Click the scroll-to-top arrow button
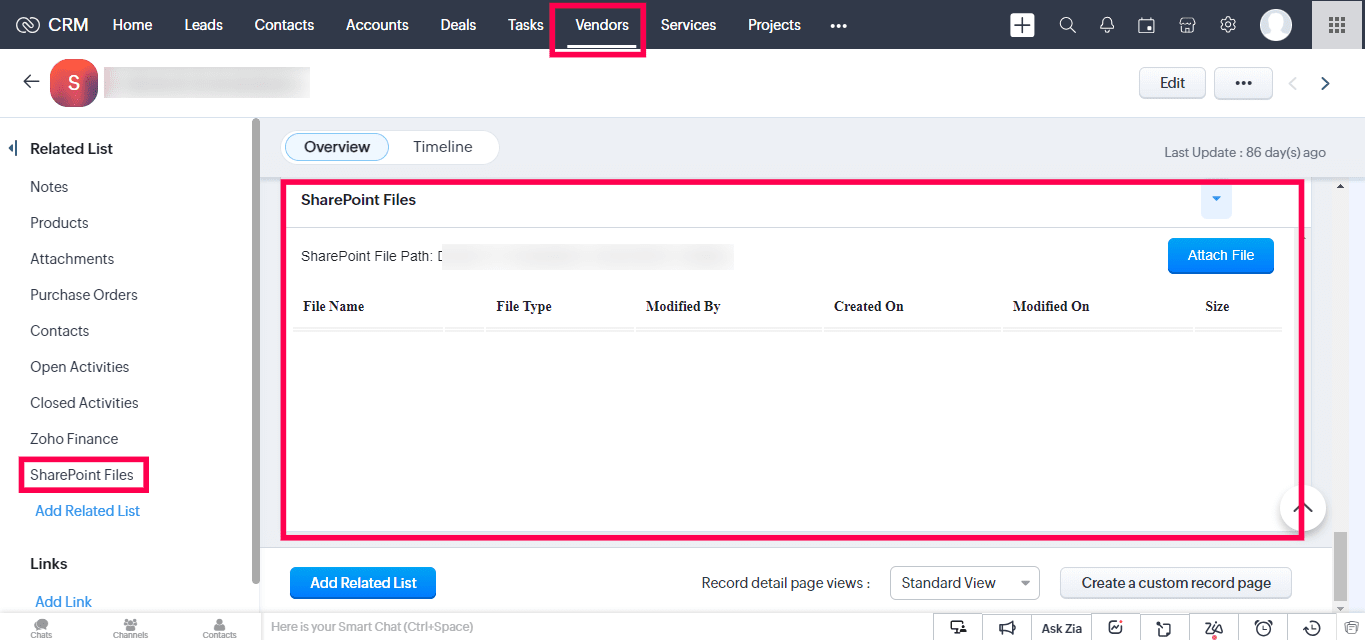 [x=1302, y=508]
